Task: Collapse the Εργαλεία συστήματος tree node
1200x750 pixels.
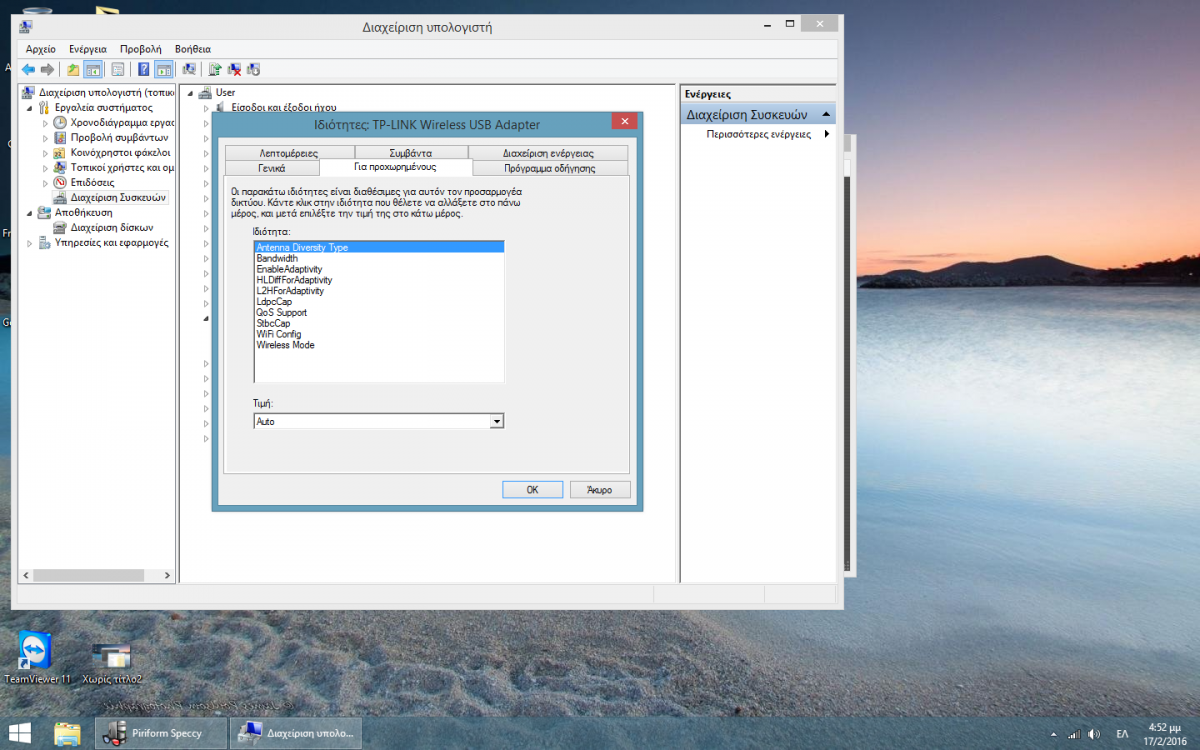Action: [x=29, y=108]
